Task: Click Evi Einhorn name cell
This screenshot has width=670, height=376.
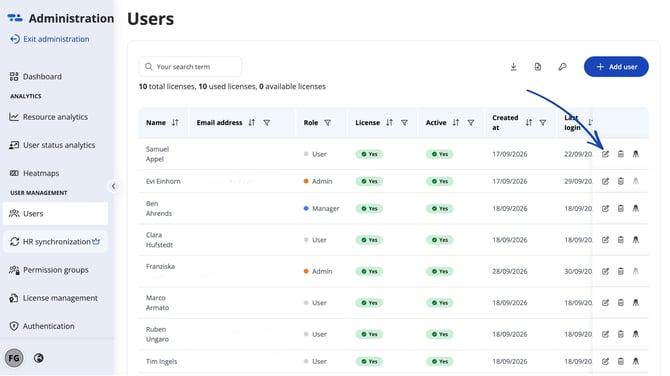Action: coord(163,181)
